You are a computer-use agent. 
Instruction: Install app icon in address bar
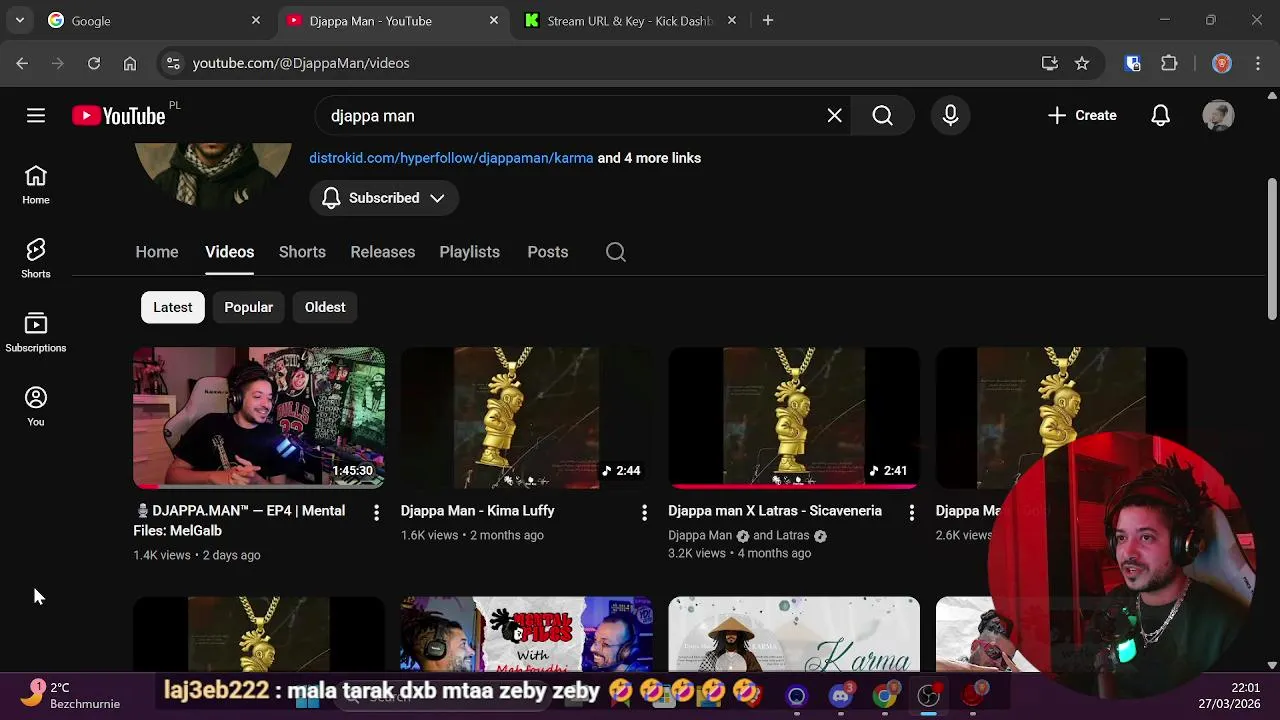(x=1050, y=63)
